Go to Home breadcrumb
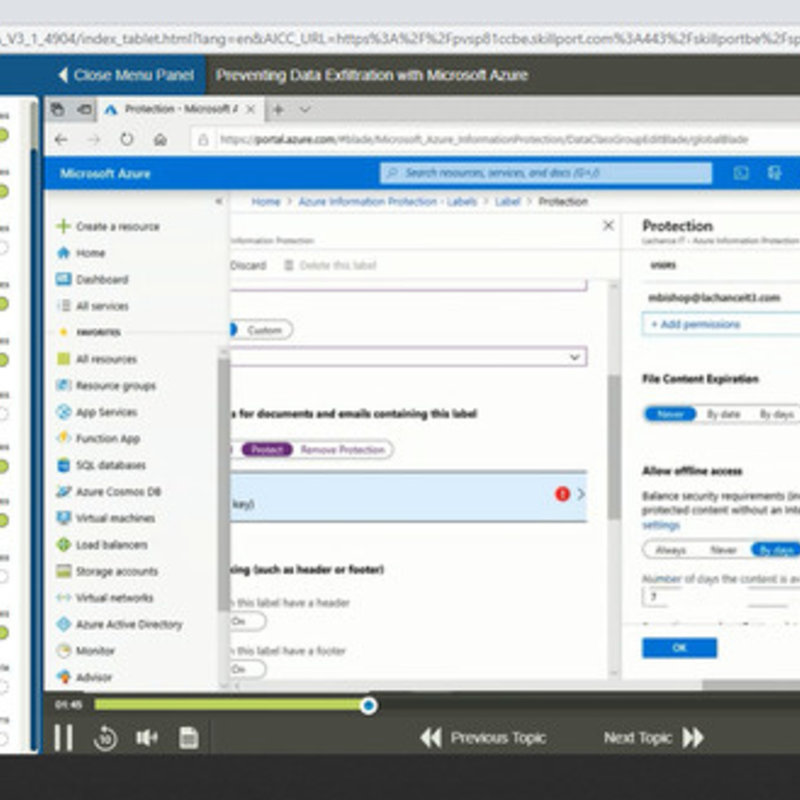 (x=266, y=202)
